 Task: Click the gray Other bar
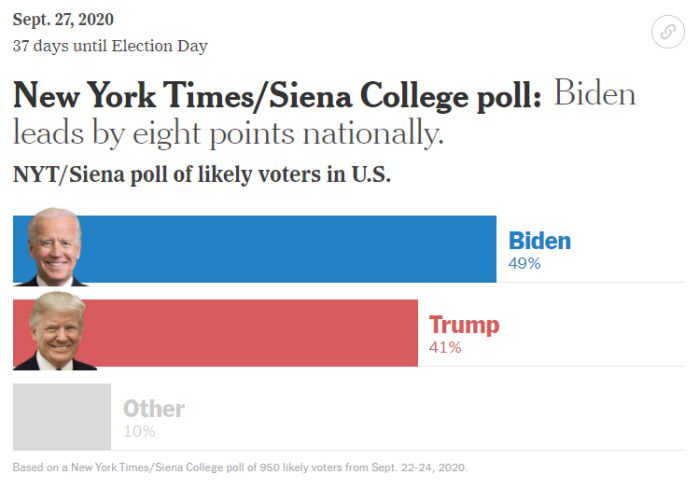pos(62,416)
